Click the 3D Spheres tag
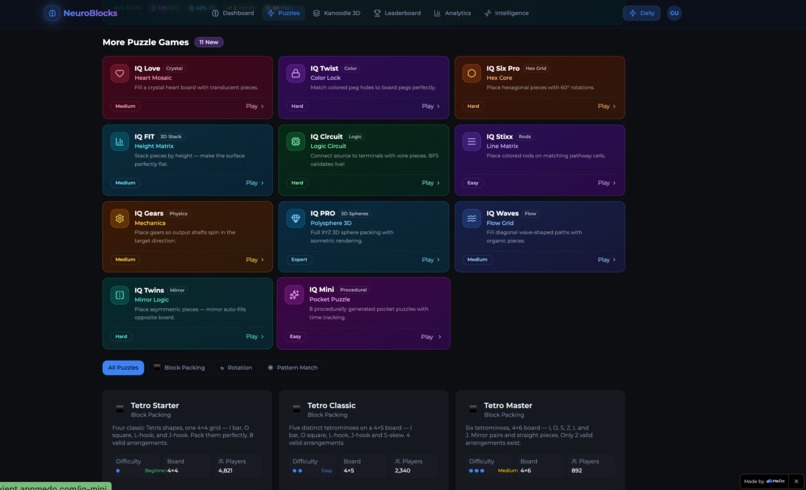 [x=355, y=214]
